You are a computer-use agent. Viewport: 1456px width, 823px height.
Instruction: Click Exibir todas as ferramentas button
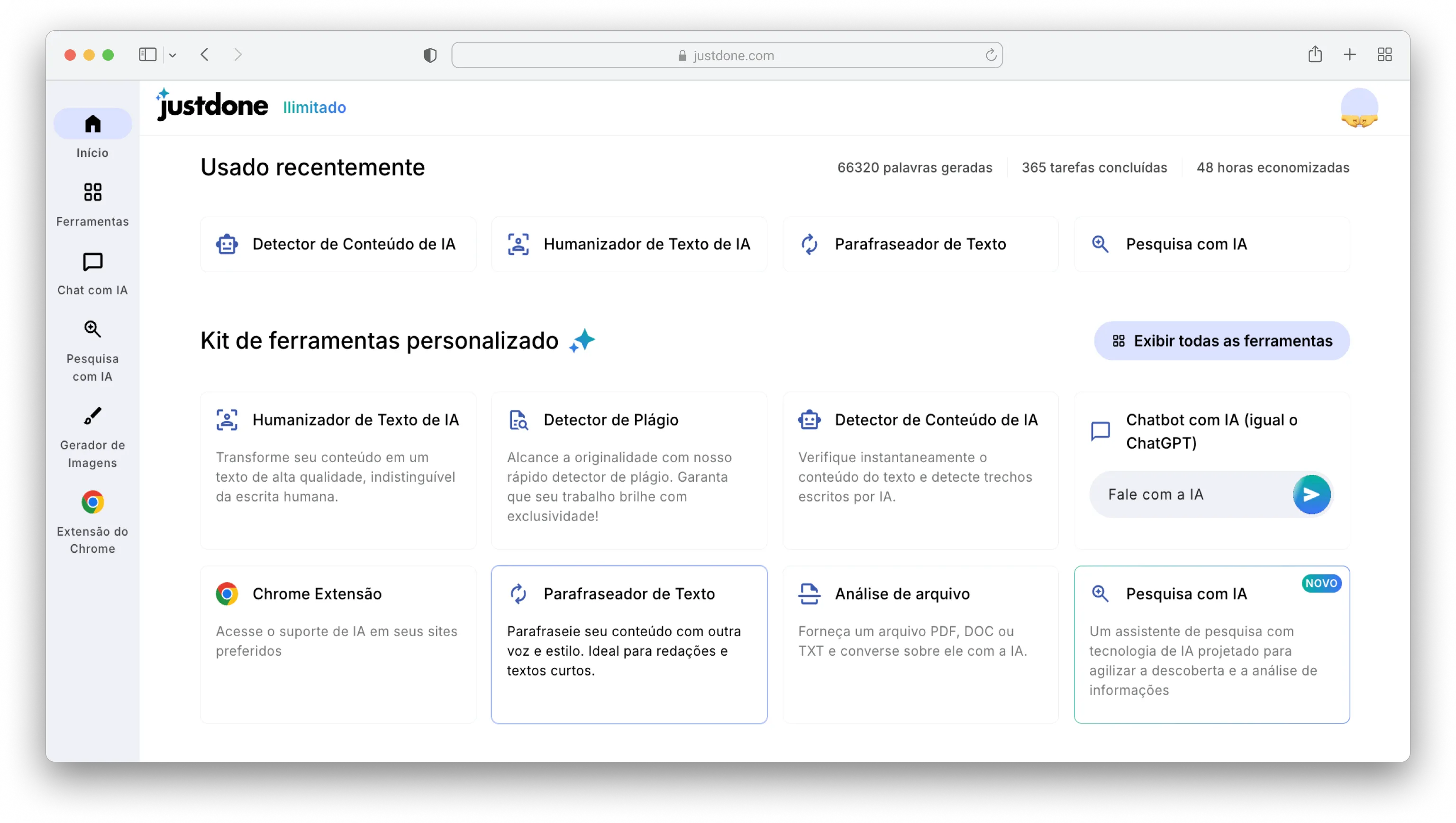tap(1221, 341)
